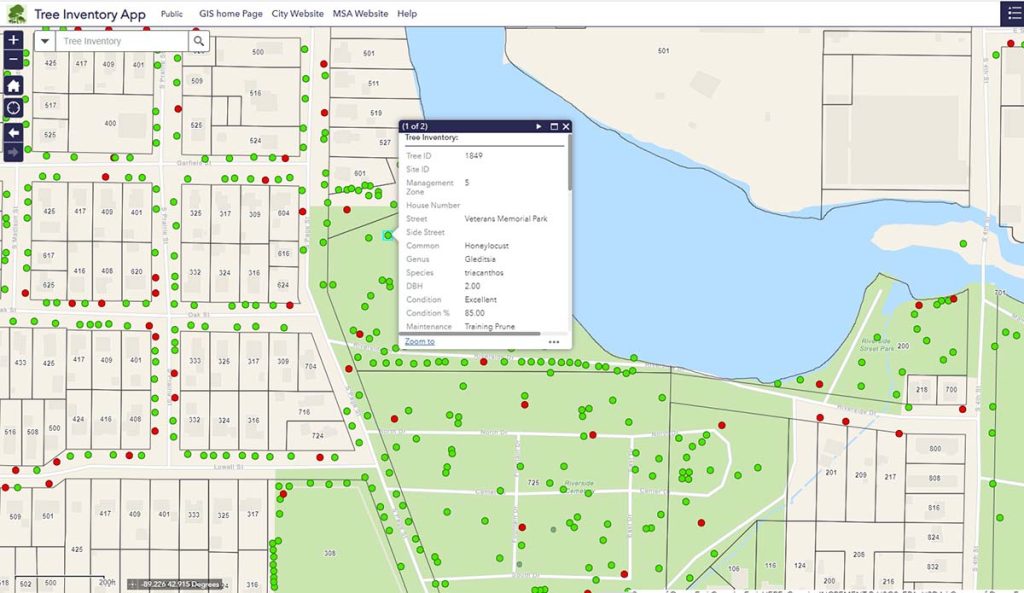Click the Zoom to link in the popup

[x=419, y=341]
